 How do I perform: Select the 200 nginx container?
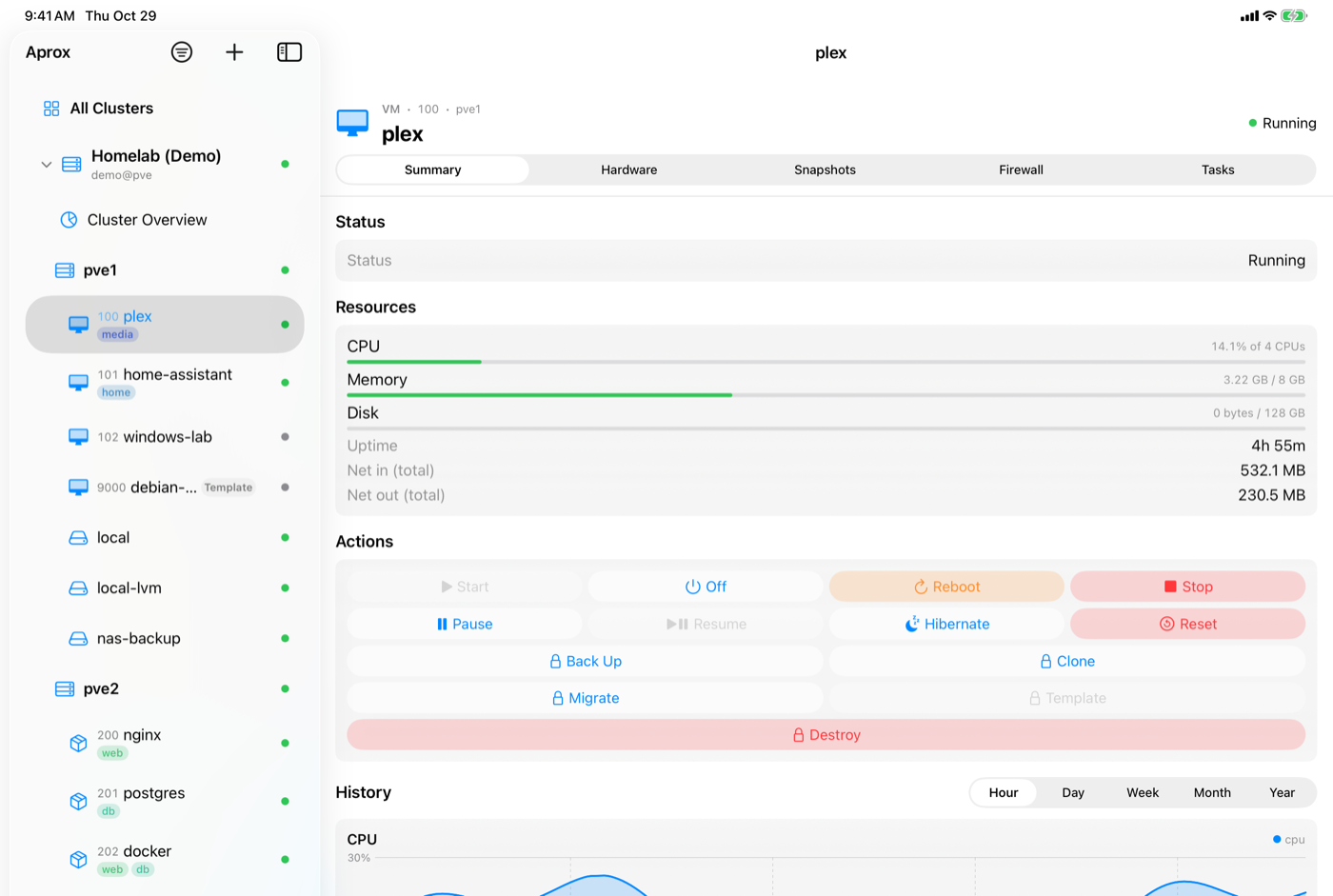click(165, 744)
